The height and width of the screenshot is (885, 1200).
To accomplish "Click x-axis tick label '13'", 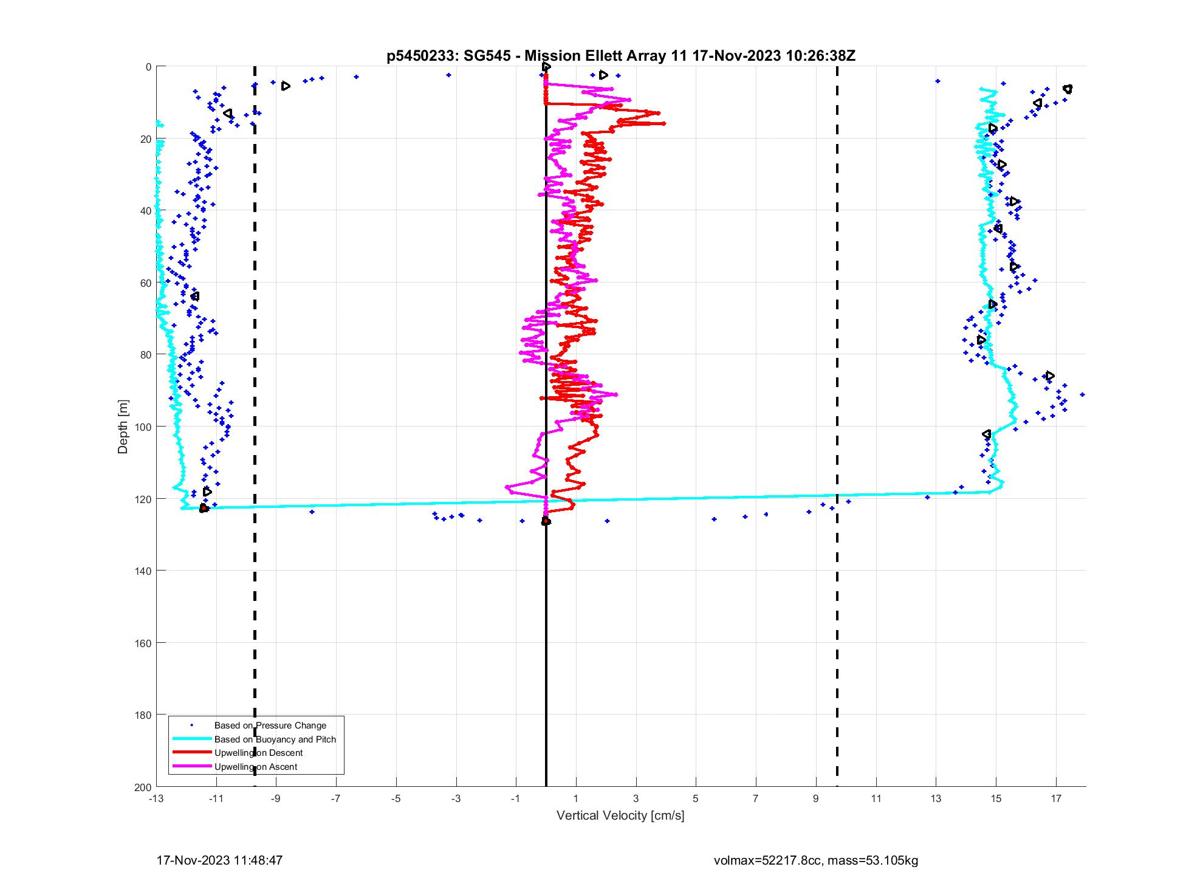I will point(936,798).
